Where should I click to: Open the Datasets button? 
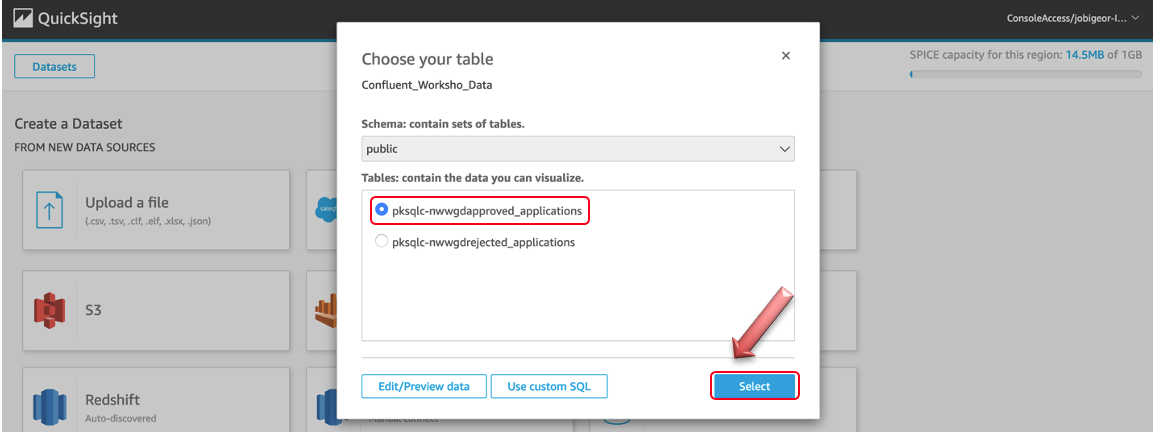[x=54, y=67]
